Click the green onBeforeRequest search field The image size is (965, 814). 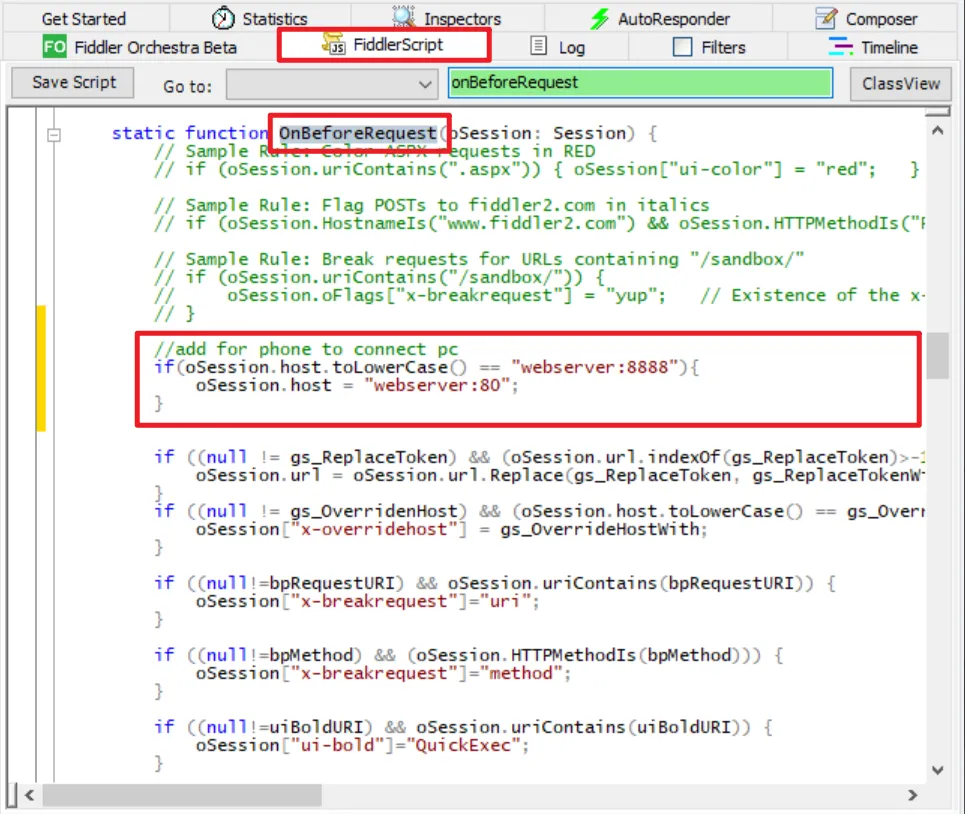(x=640, y=82)
